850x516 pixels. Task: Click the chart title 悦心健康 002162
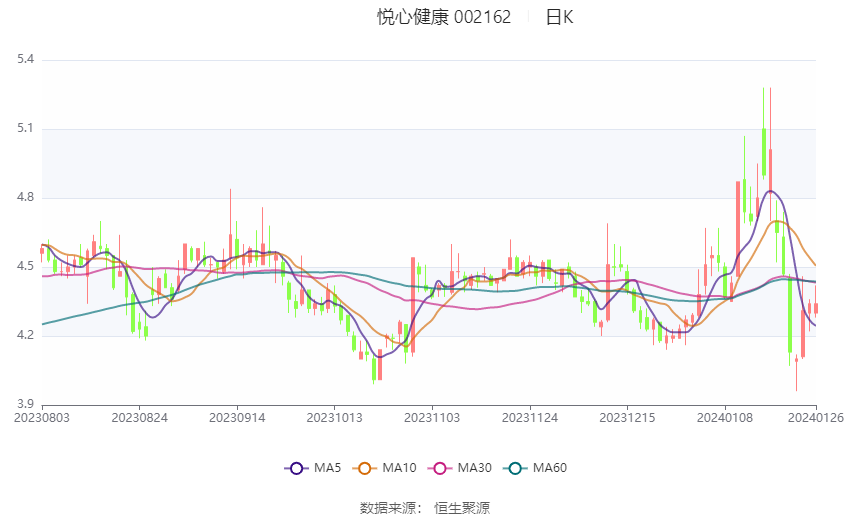pyautogui.click(x=444, y=17)
